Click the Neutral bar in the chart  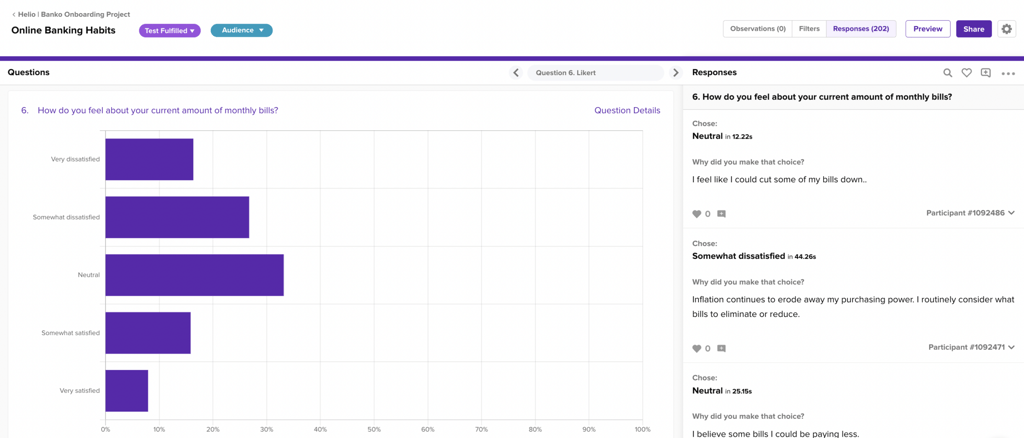(194, 275)
